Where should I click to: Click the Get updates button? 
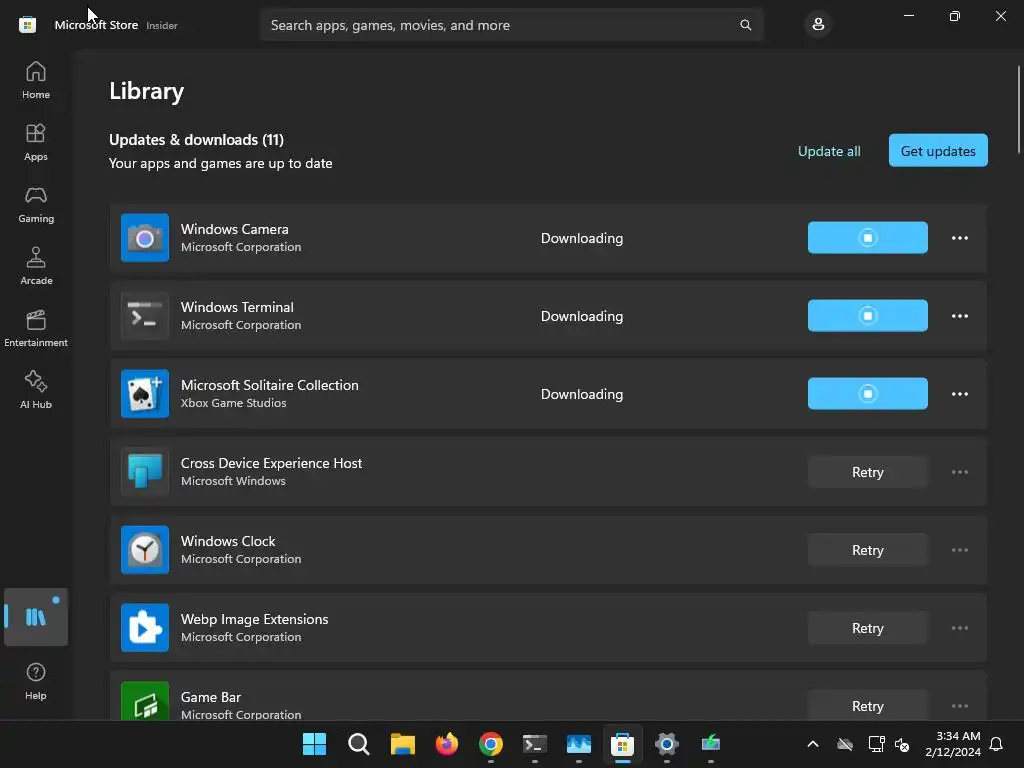pyautogui.click(x=938, y=151)
